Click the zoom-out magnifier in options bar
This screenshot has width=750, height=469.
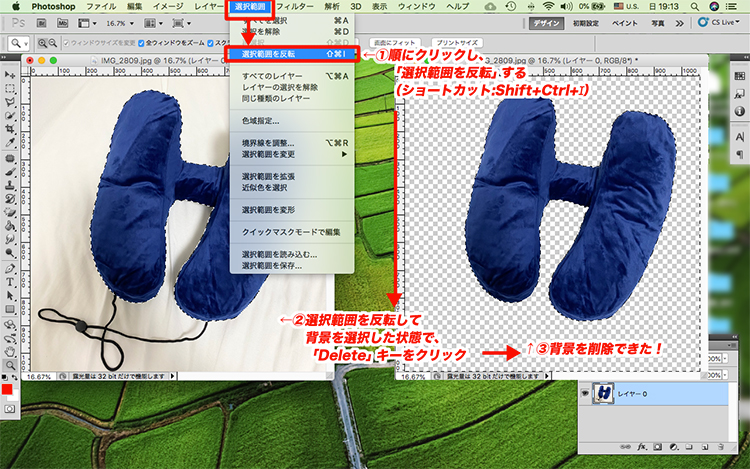pyautogui.click(x=53, y=43)
